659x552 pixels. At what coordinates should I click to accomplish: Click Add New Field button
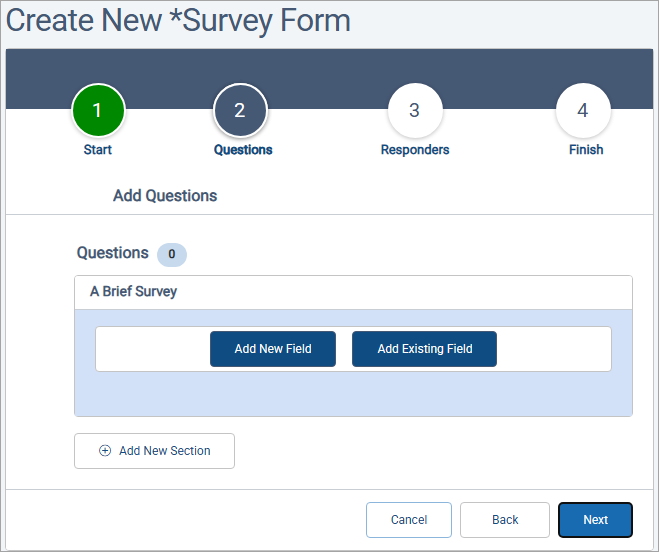click(273, 349)
